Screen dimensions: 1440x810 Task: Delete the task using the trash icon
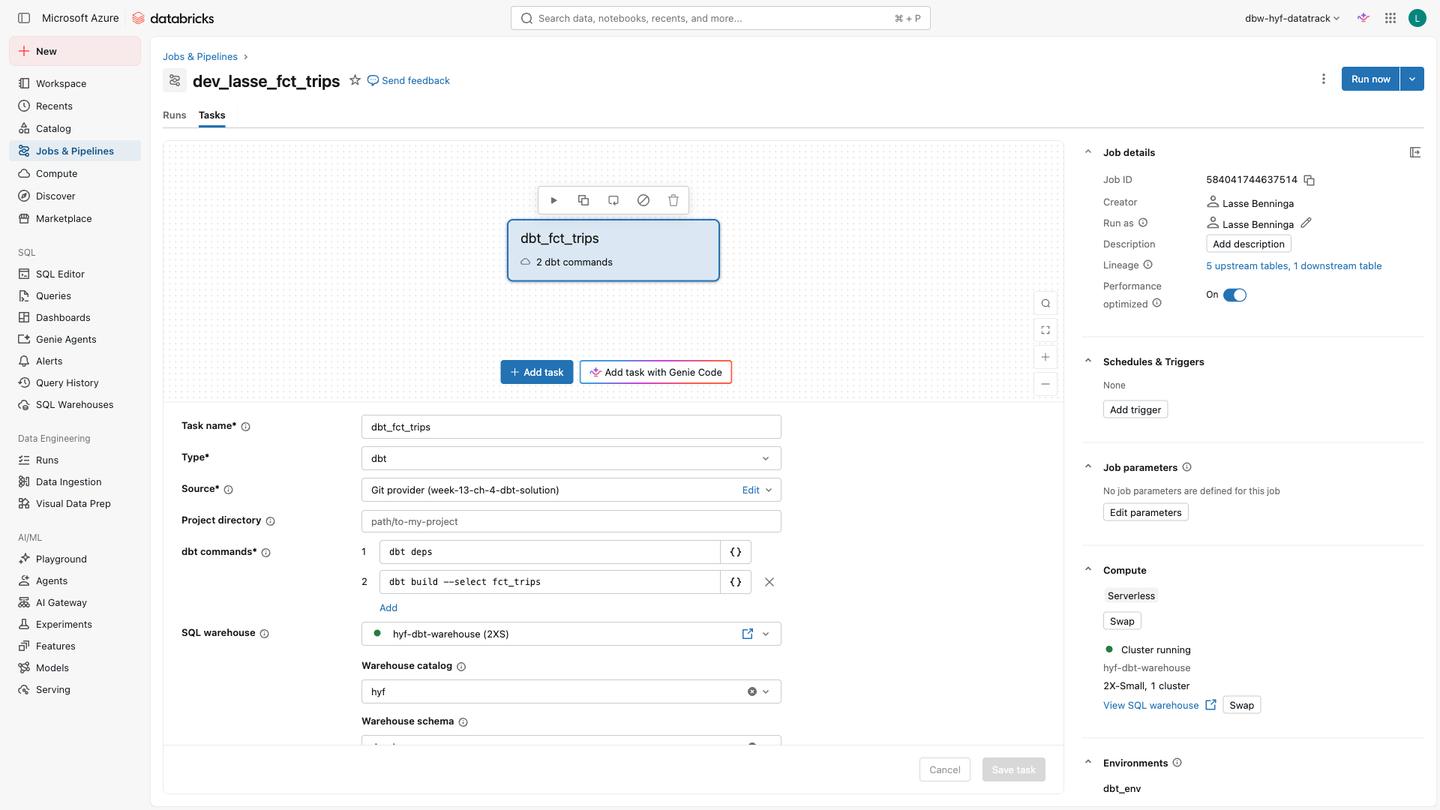pos(674,200)
